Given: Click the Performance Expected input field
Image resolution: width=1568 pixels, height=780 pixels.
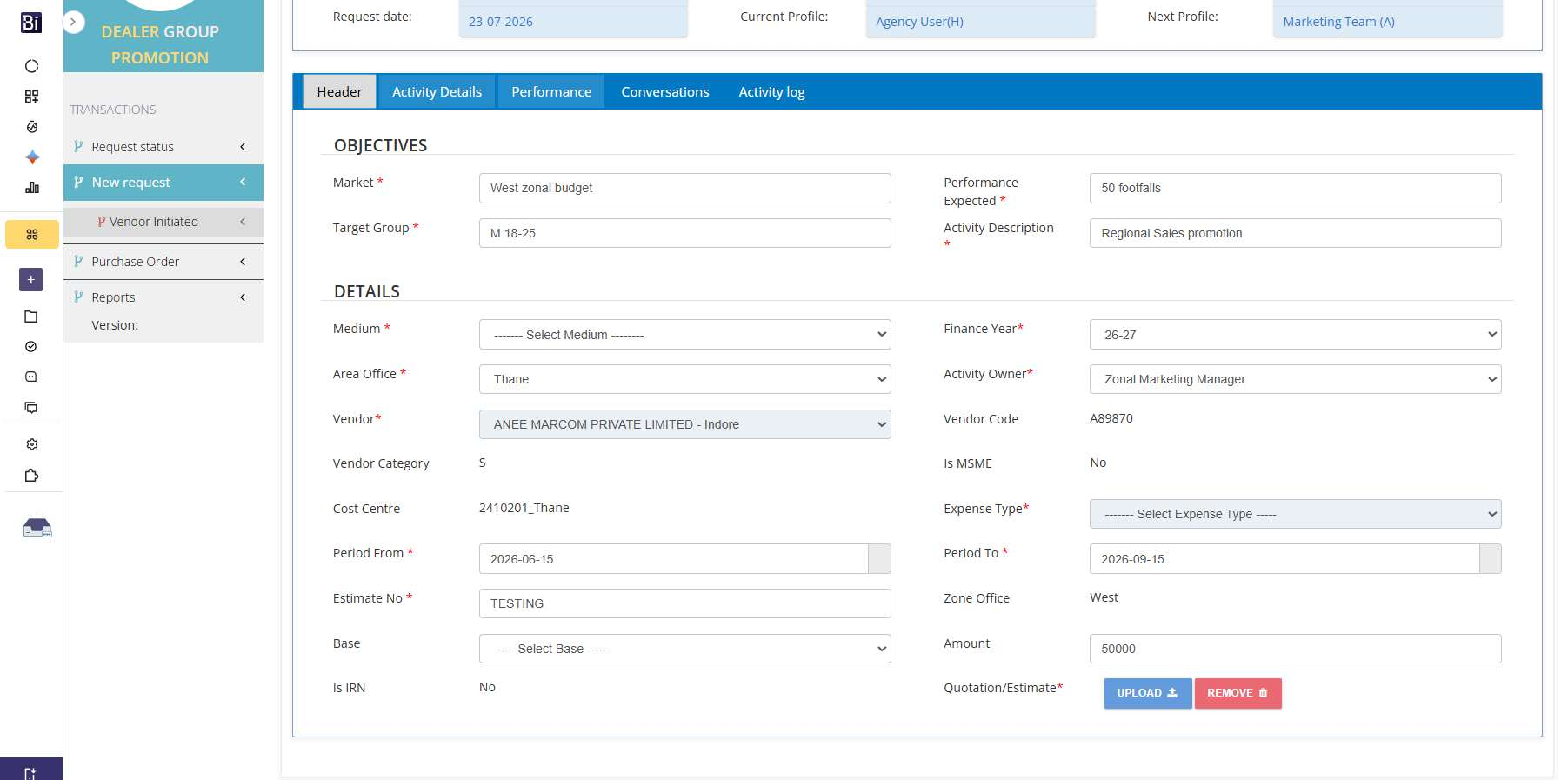Looking at the screenshot, I should (x=1295, y=188).
